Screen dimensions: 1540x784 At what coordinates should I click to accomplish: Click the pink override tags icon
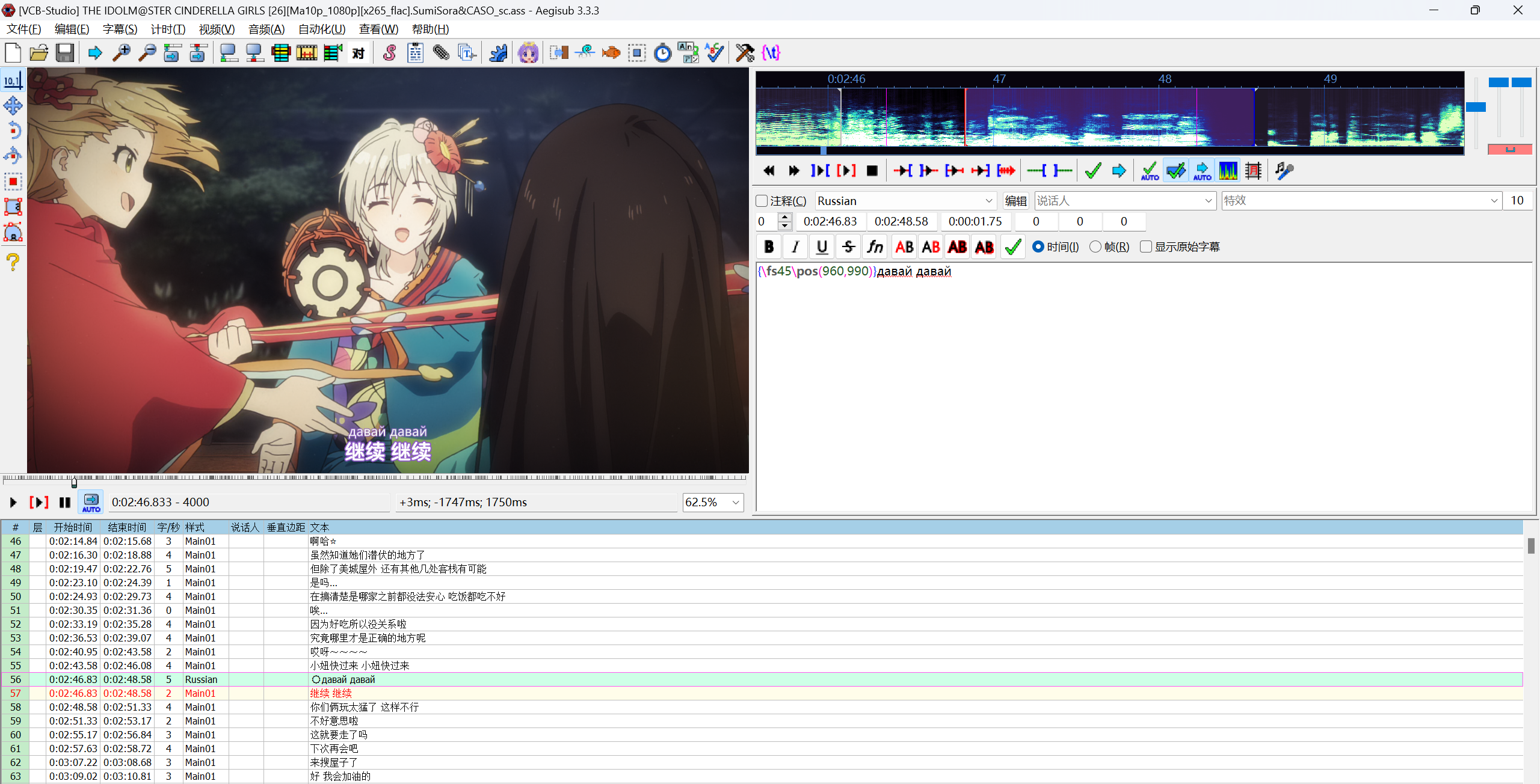(771, 53)
